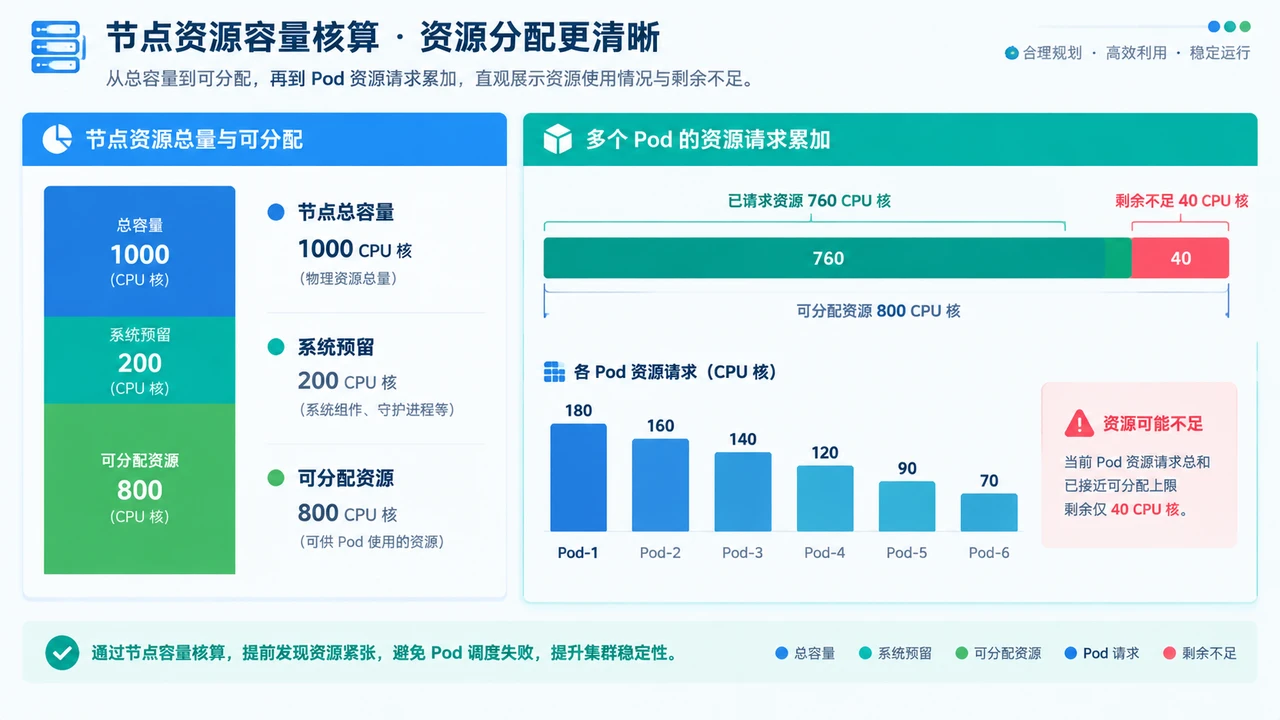
Task: Click the 已请求资源 760 CPU 核 label
Action: [x=809, y=201]
